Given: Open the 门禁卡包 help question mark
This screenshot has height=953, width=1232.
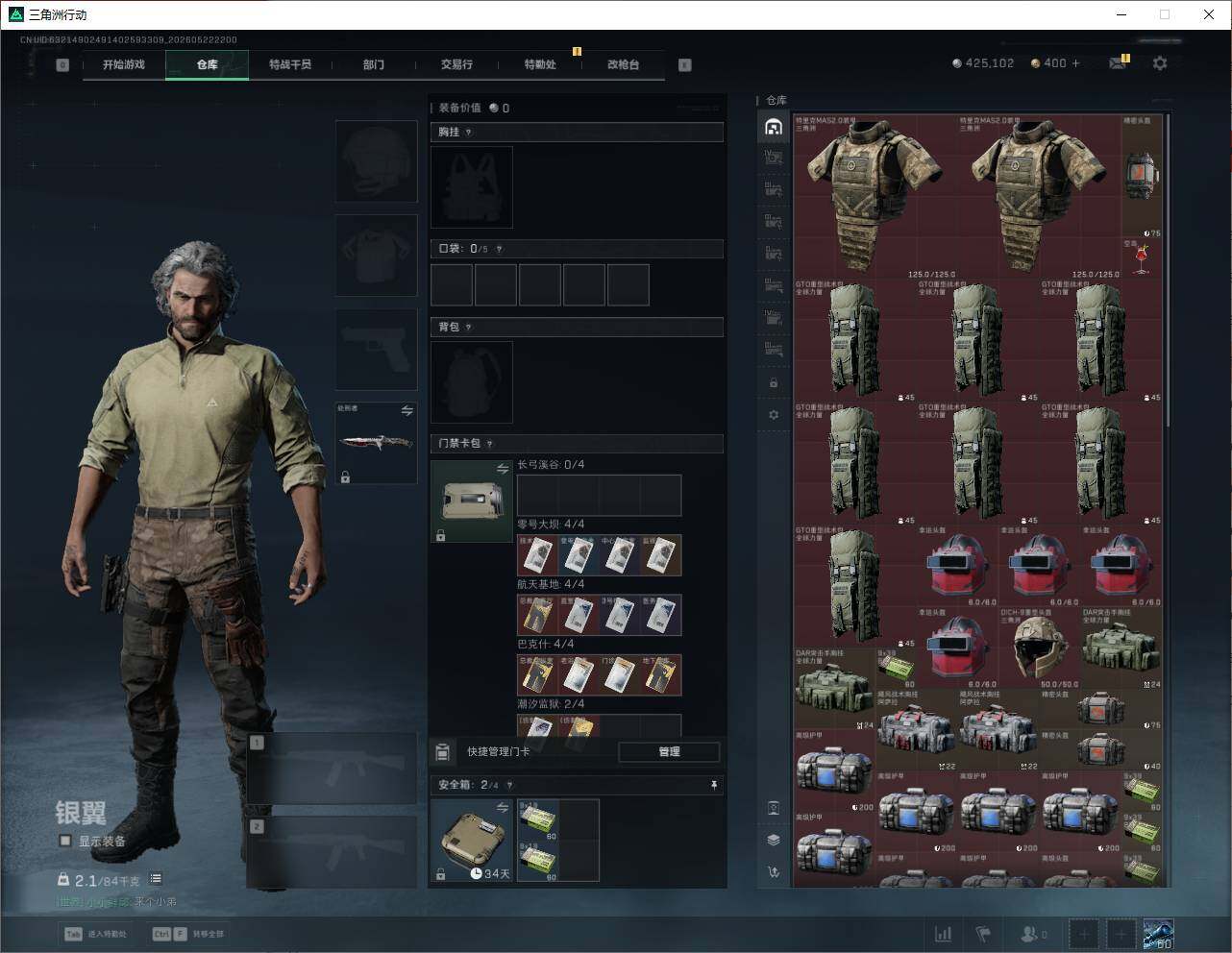Looking at the screenshot, I should coord(490,444).
